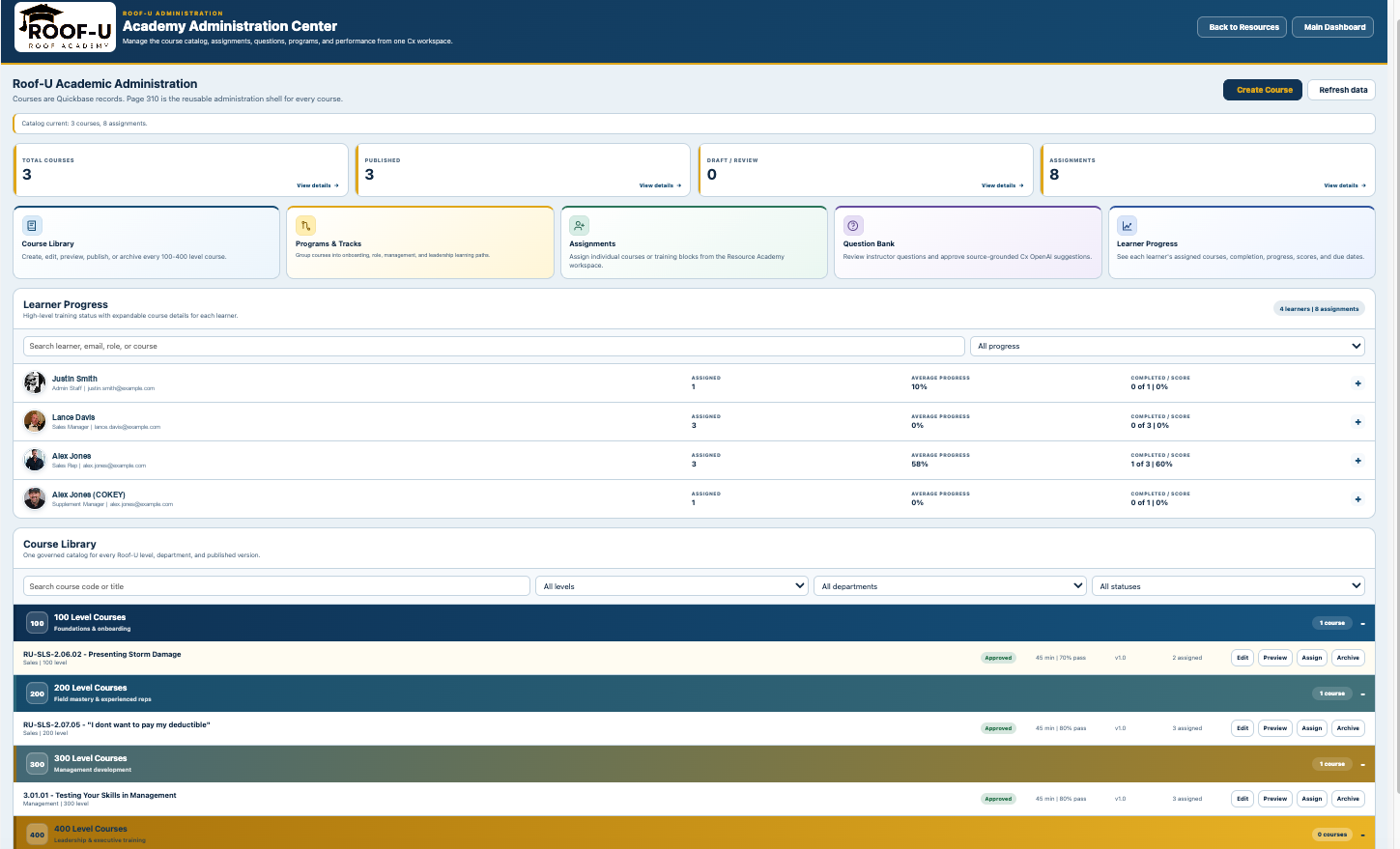Collapse the 200 Level Courses section
Viewport: 1400px width, 849px height.
click(x=1362, y=694)
